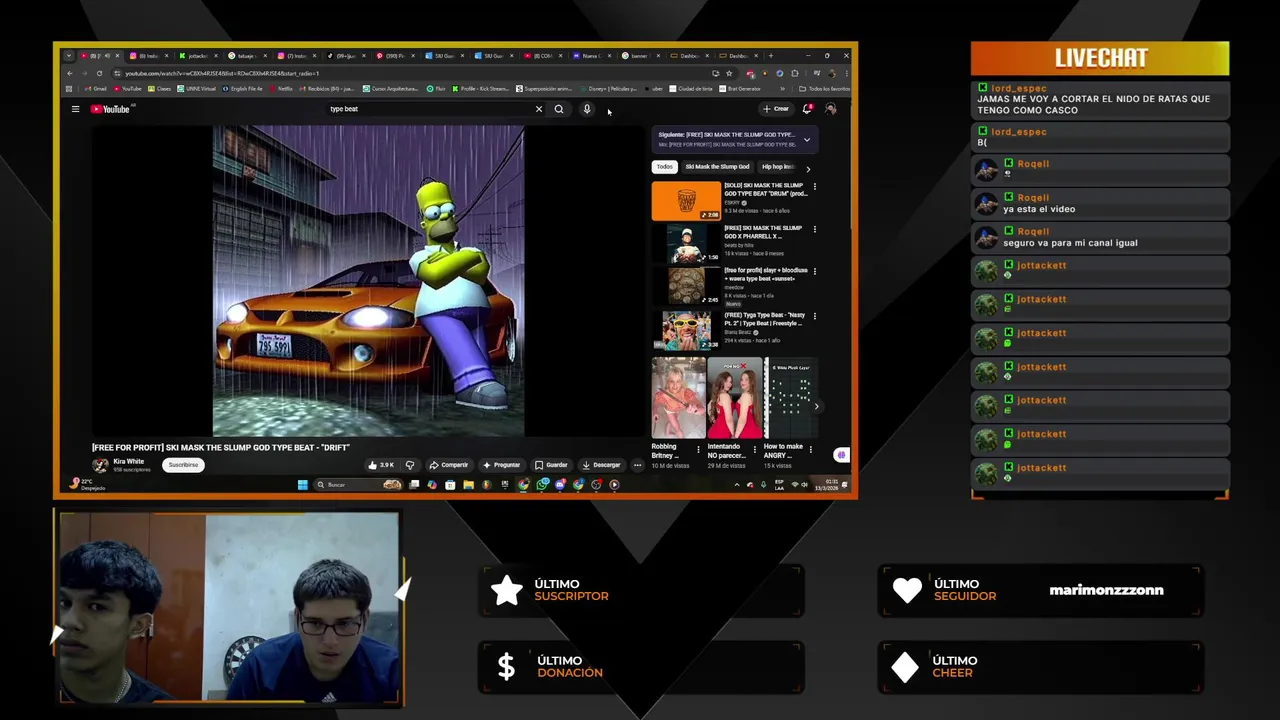Click the YouTube search field "type beat"
Image resolution: width=1280 pixels, height=720 pixels.
tap(430, 109)
